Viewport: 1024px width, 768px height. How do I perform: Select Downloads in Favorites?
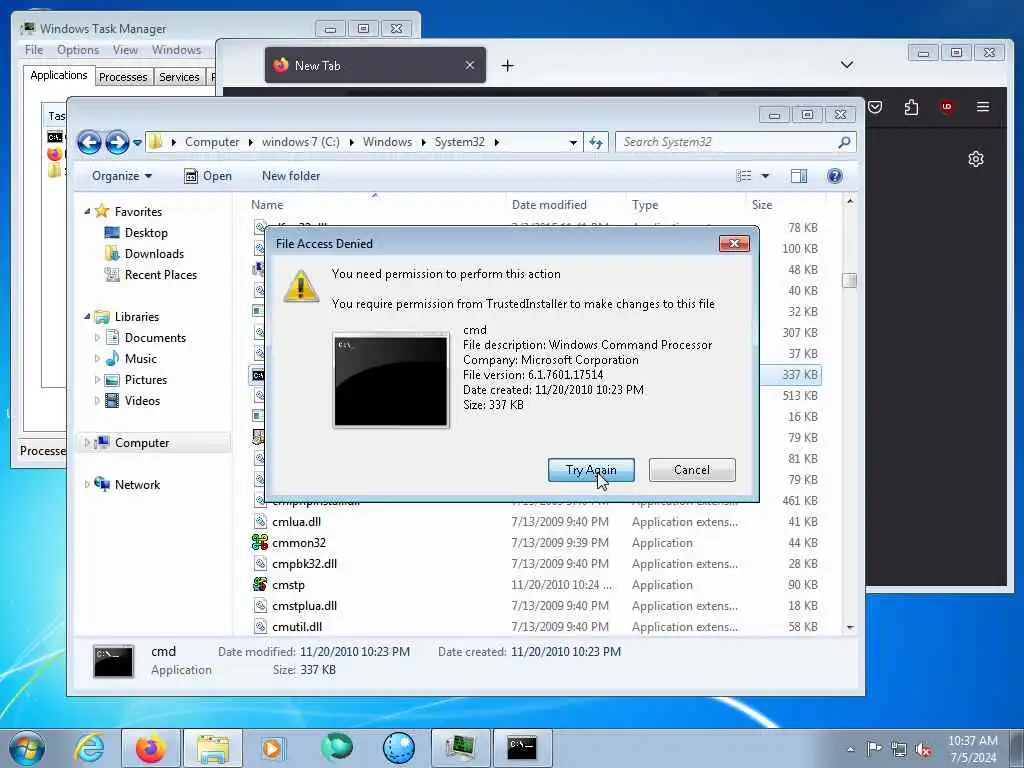(x=154, y=253)
